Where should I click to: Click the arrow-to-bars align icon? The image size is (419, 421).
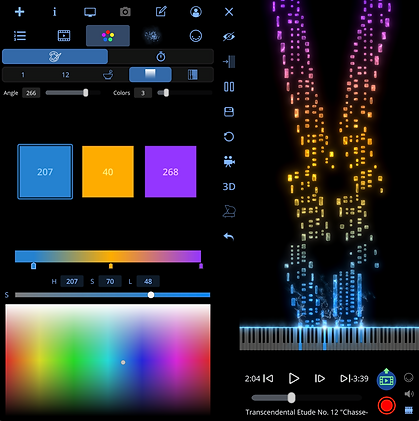click(229, 62)
